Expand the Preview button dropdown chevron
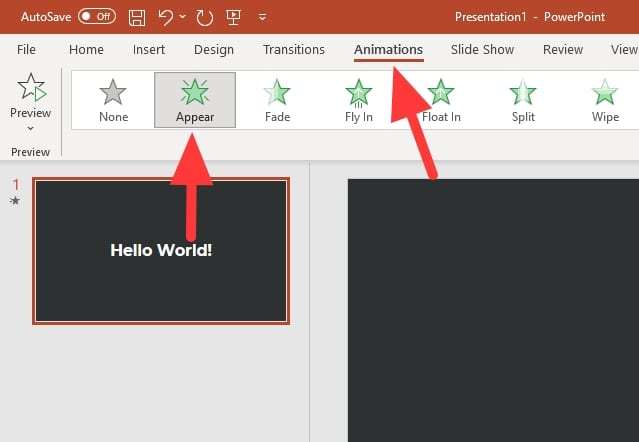 (x=30, y=129)
